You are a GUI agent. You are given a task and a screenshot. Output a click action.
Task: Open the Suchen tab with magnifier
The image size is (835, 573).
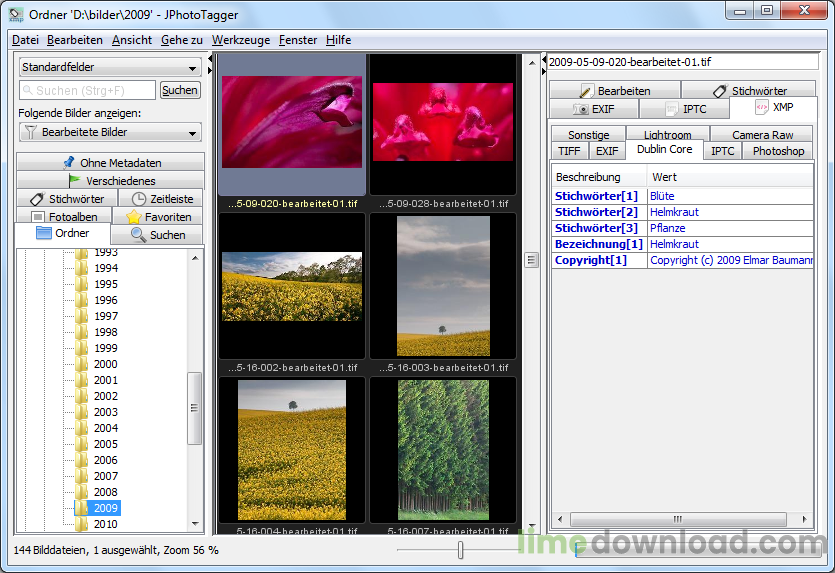tap(158, 235)
